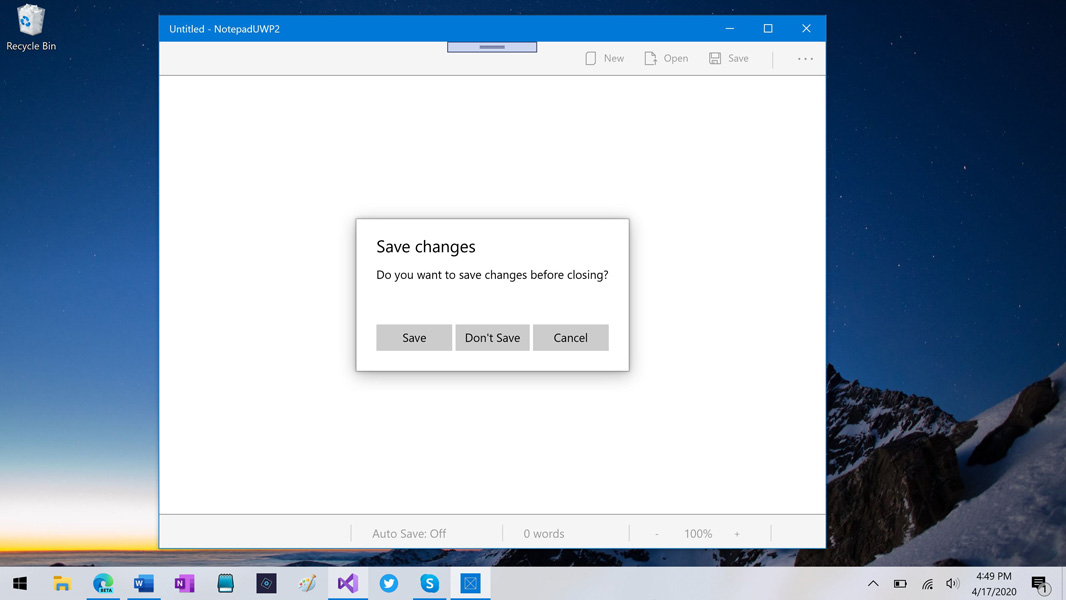Image resolution: width=1066 pixels, height=600 pixels.
Task: Cancel the Save changes dialog
Action: [570, 338]
